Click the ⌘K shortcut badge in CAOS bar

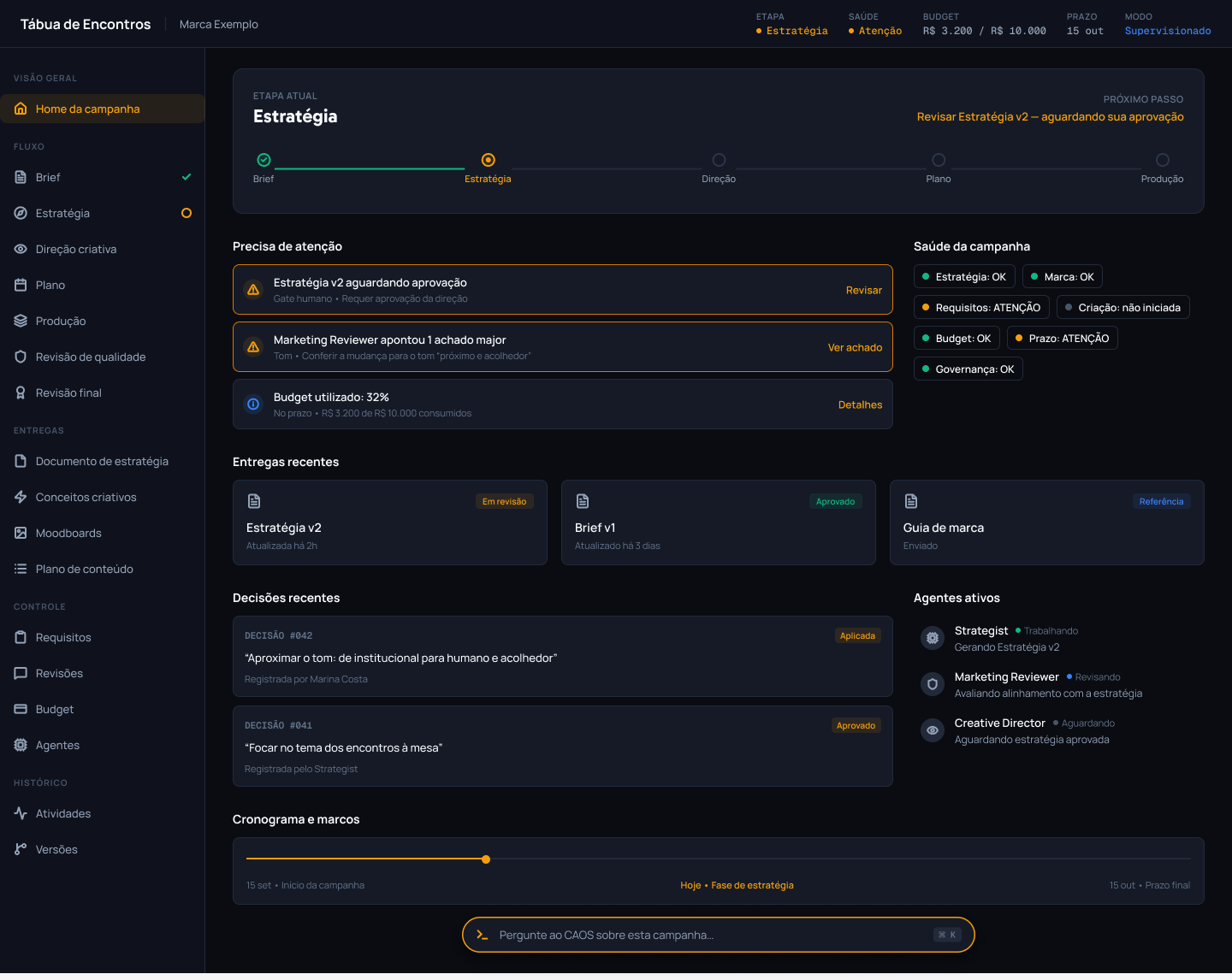[x=947, y=935]
